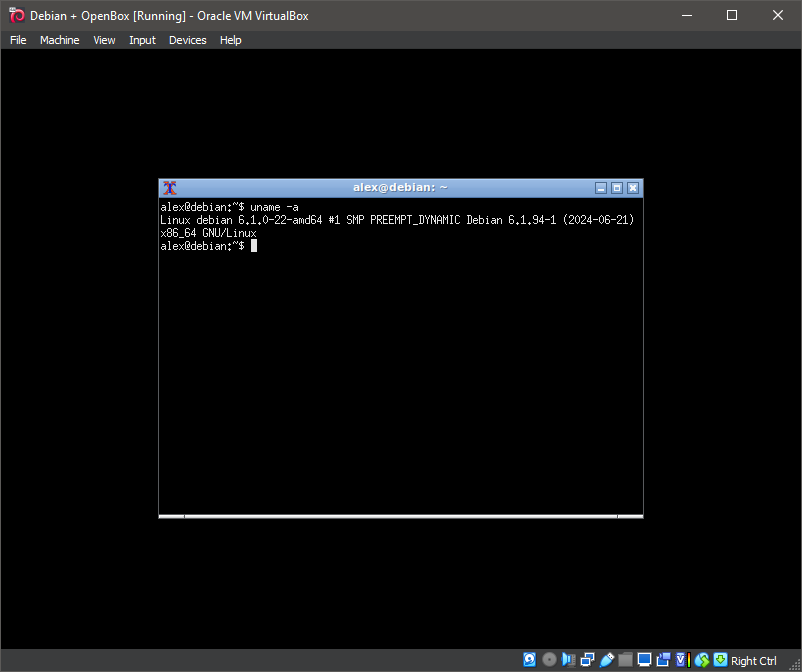Open the File menu
Image resolution: width=802 pixels, height=672 pixels.
click(18, 40)
